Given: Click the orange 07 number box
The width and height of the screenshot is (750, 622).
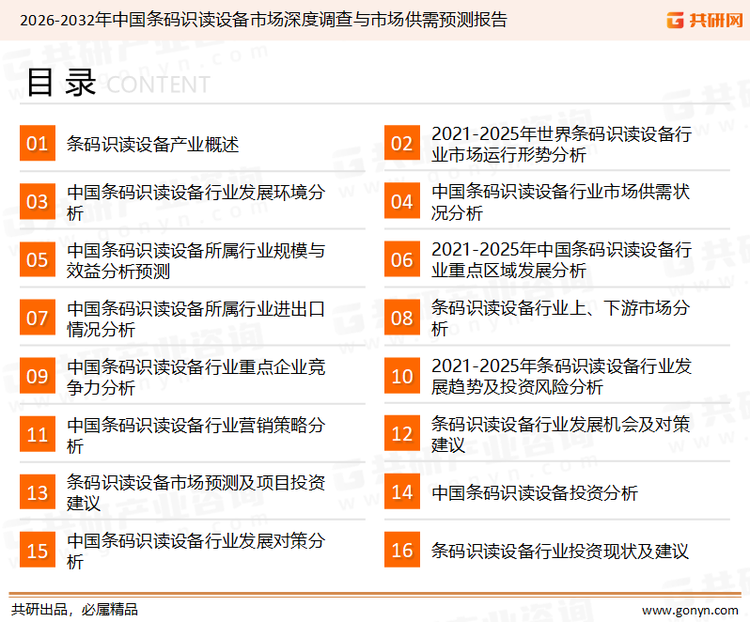Looking at the screenshot, I should pos(37,318).
